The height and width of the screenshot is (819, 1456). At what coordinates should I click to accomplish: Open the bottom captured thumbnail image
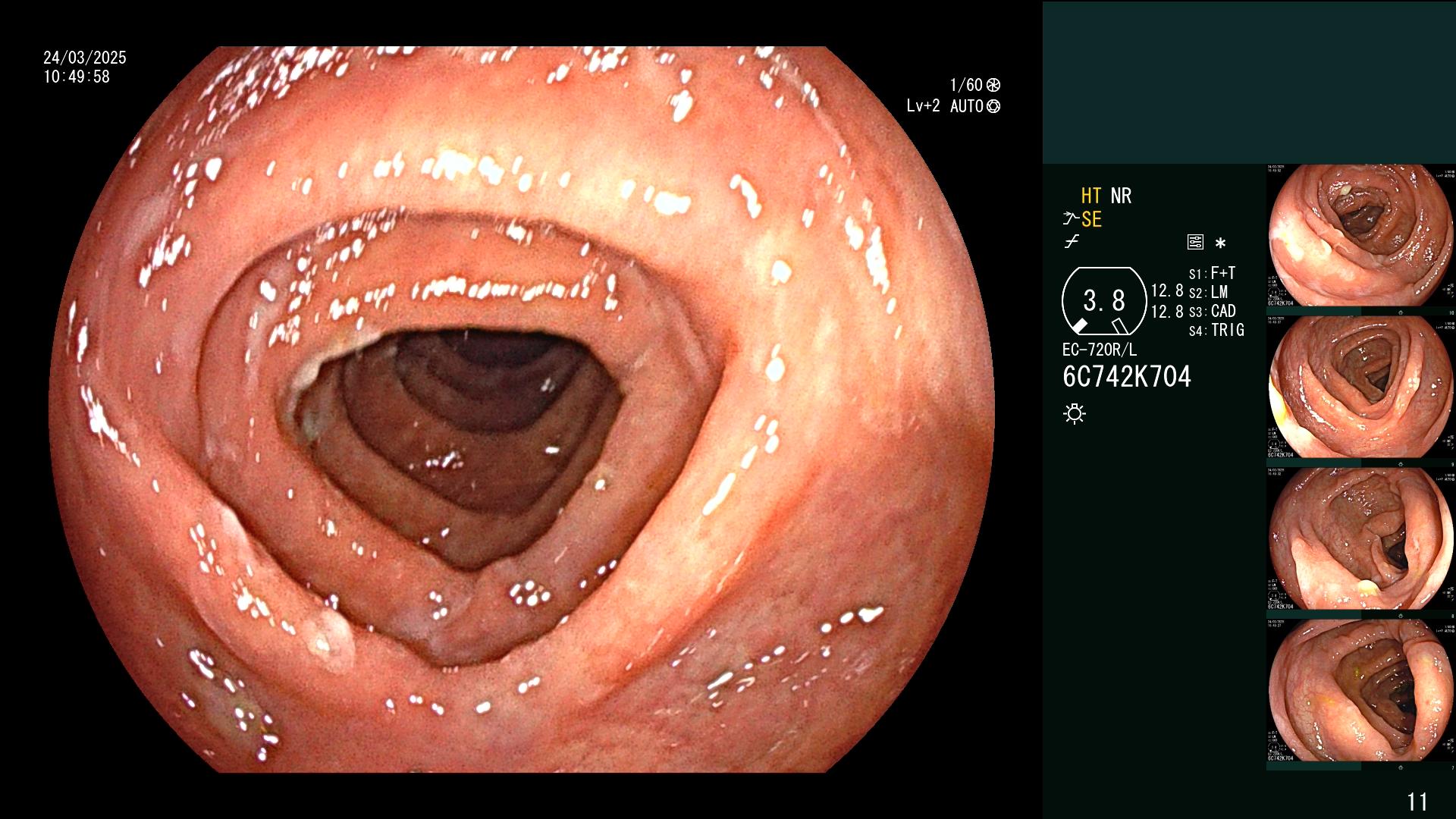[x=1361, y=690]
